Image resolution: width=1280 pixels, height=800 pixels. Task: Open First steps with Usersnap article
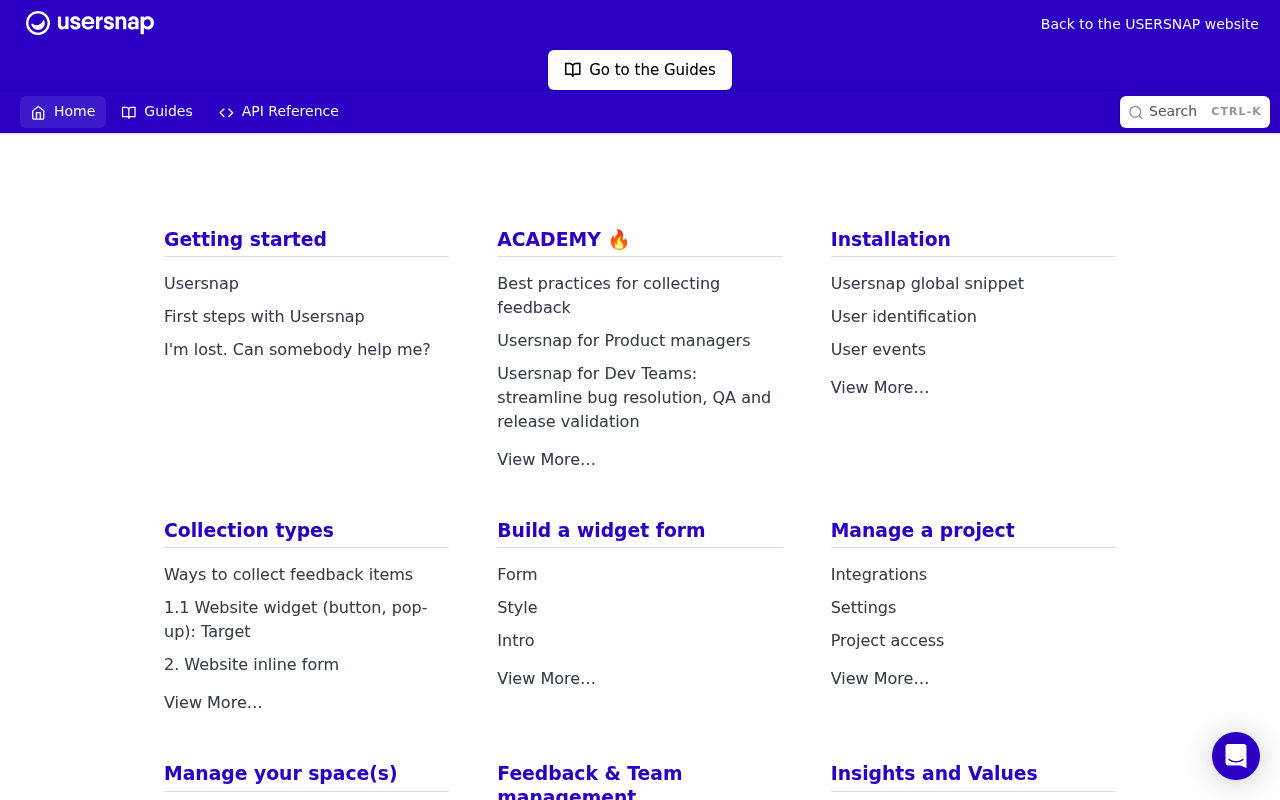pyautogui.click(x=264, y=316)
